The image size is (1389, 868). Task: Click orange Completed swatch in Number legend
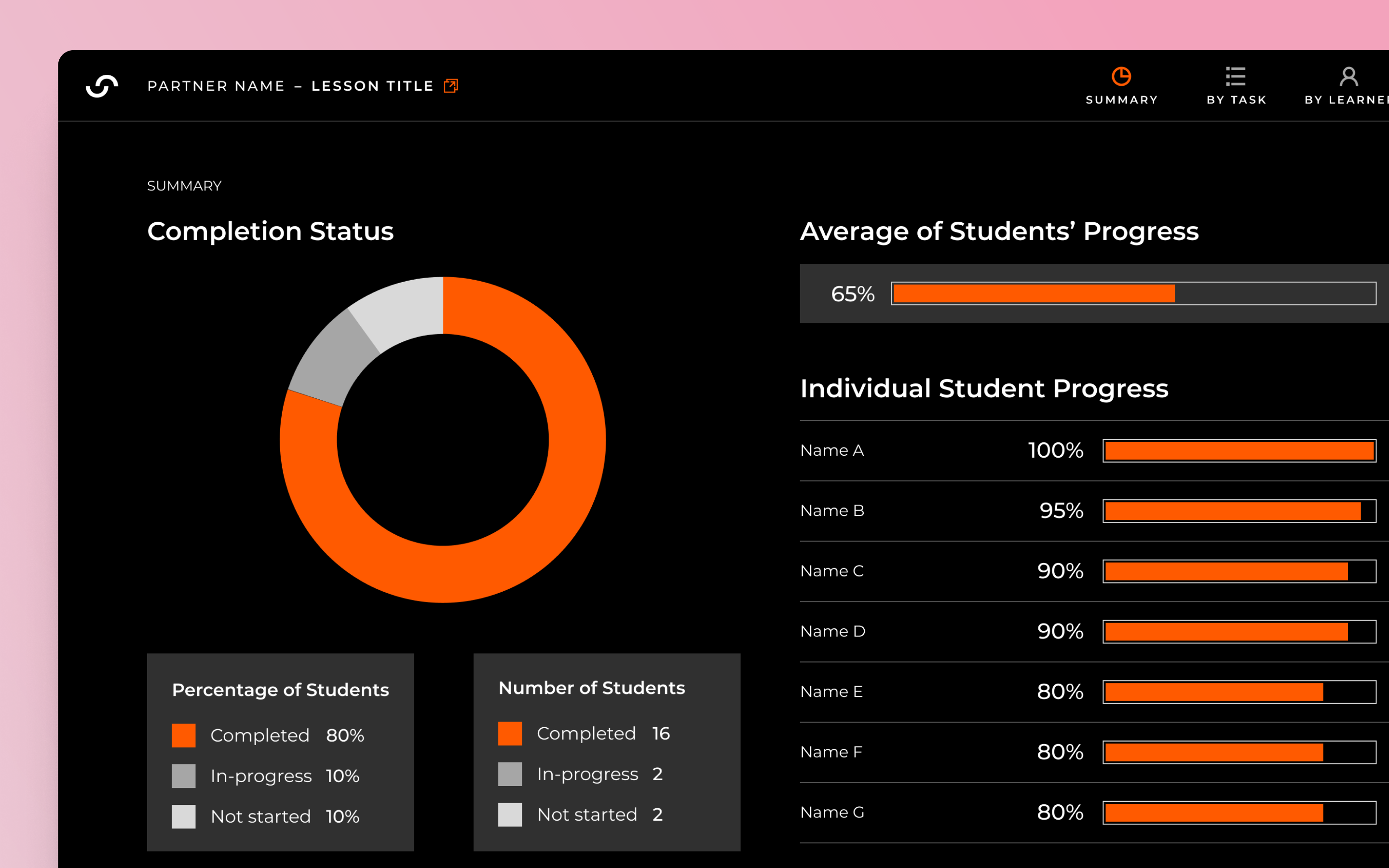(x=510, y=733)
